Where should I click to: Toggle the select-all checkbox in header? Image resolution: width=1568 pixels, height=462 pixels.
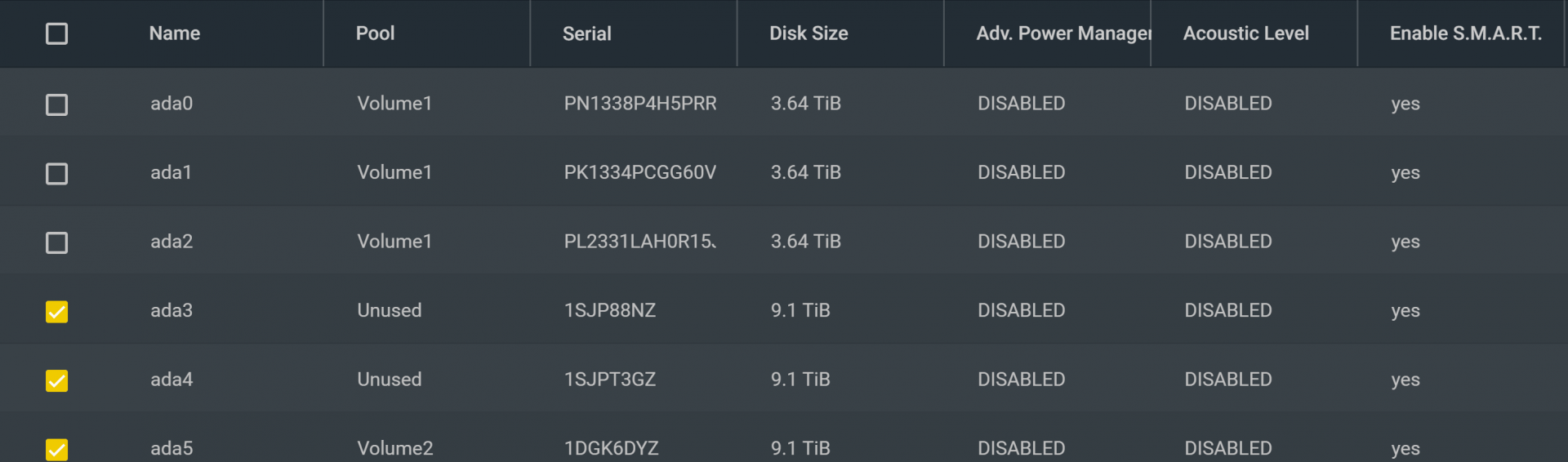pos(56,33)
